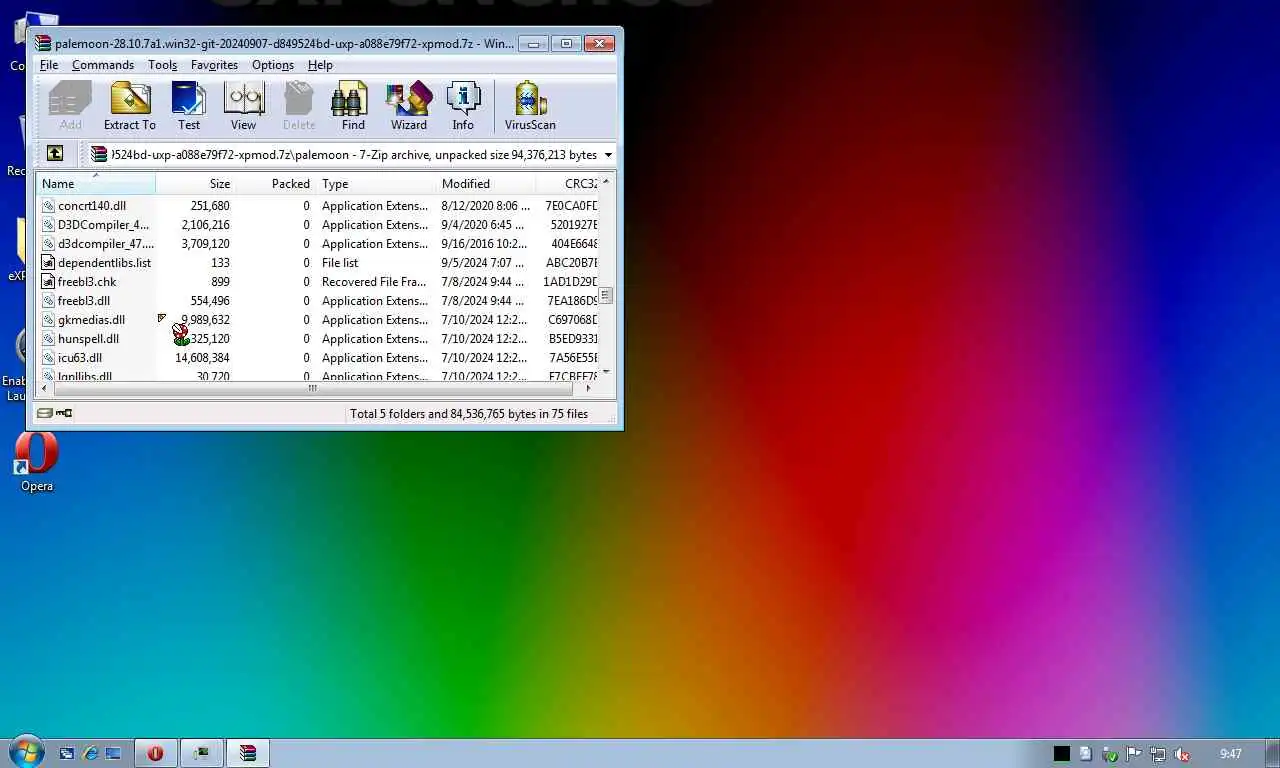The height and width of the screenshot is (768, 1280).
Task: Switch to Opera taskbar button
Action: (155, 753)
